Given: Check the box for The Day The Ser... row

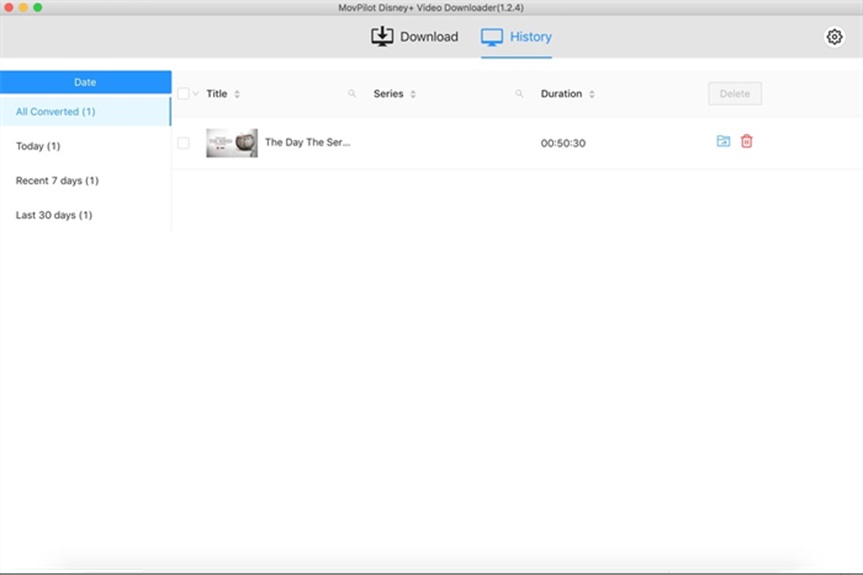Looking at the screenshot, I should click(x=183, y=143).
